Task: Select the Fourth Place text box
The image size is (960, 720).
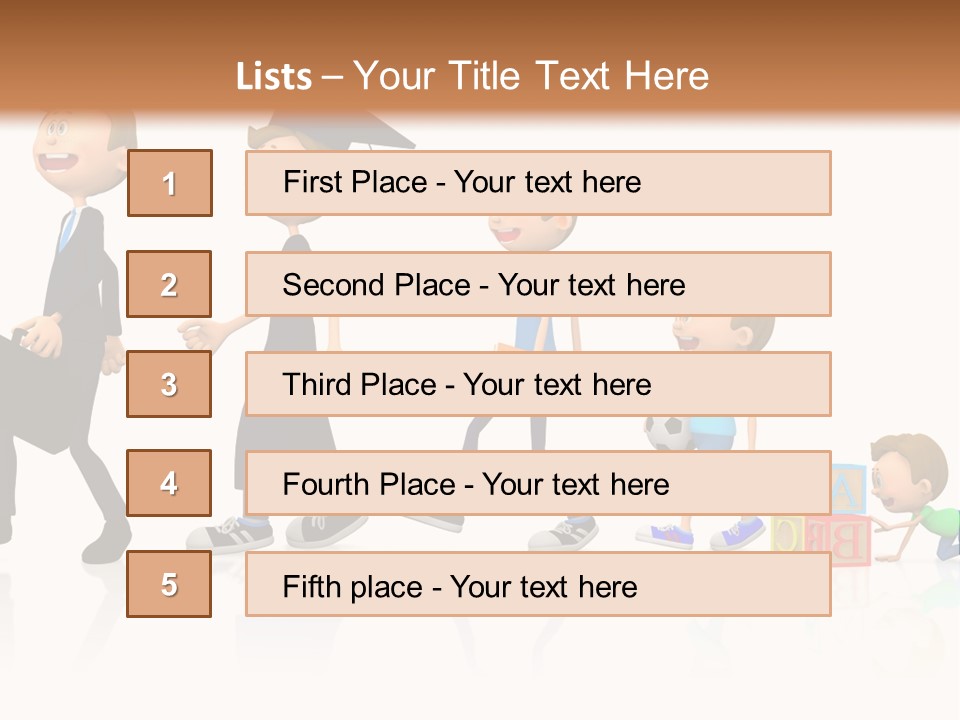Action: [x=538, y=484]
